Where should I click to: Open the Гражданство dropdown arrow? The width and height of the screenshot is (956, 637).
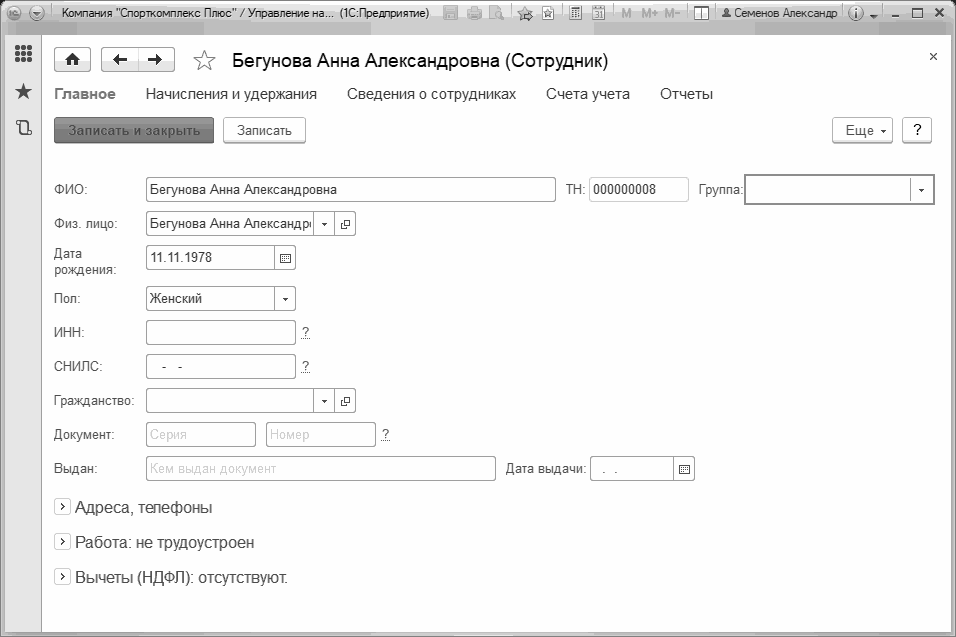[324, 401]
